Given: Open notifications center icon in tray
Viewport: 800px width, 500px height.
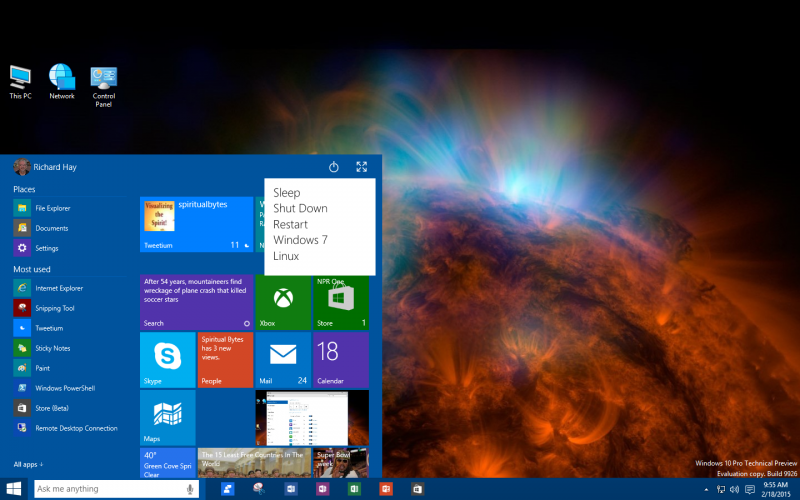Looking at the screenshot, I should 749,489.
